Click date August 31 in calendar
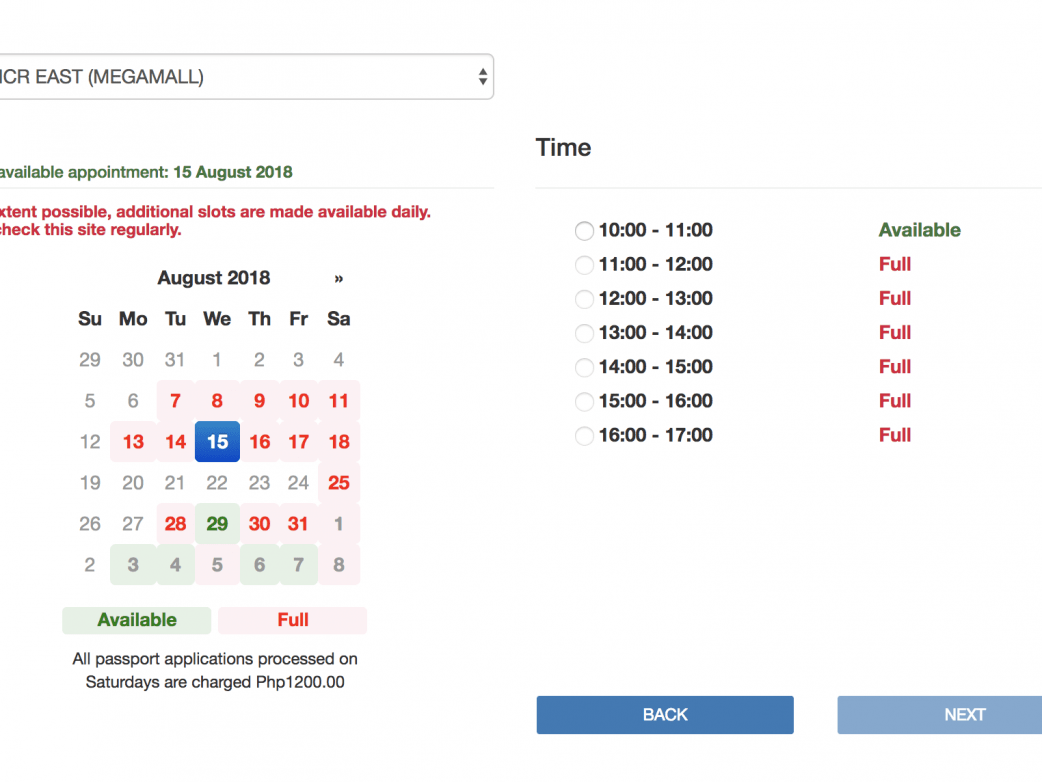 coord(298,524)
